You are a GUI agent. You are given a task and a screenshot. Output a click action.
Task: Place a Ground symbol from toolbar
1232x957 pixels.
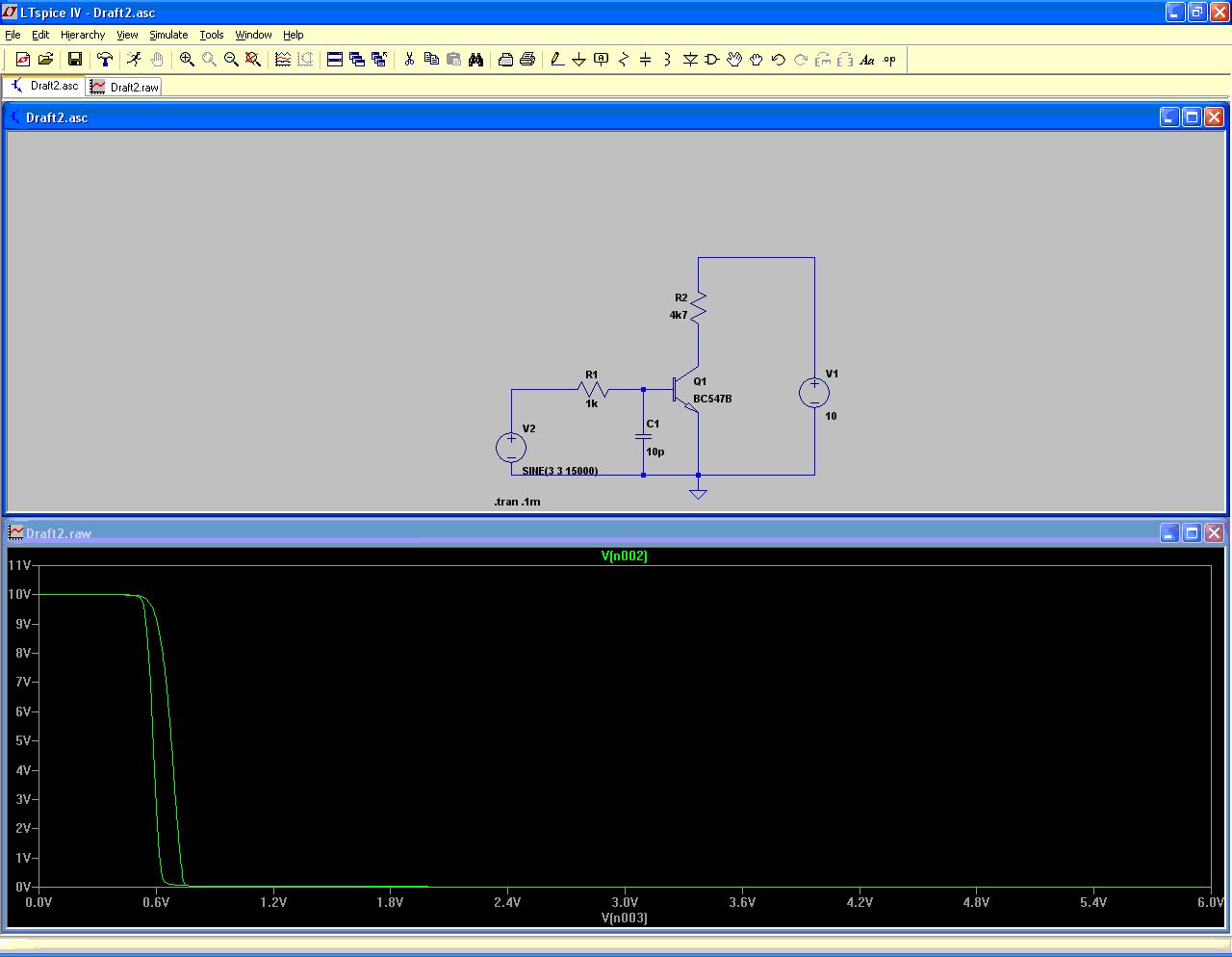point(578,60)
